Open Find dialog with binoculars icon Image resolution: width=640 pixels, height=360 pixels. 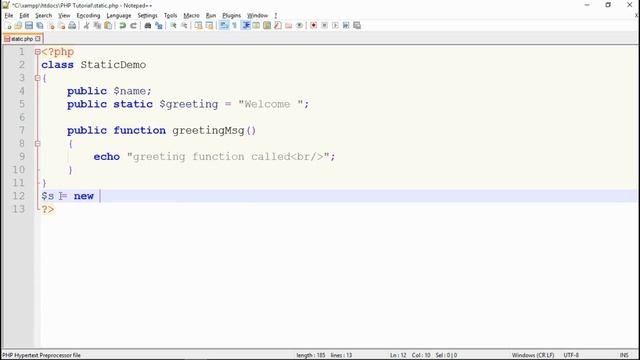coord(148,26)
